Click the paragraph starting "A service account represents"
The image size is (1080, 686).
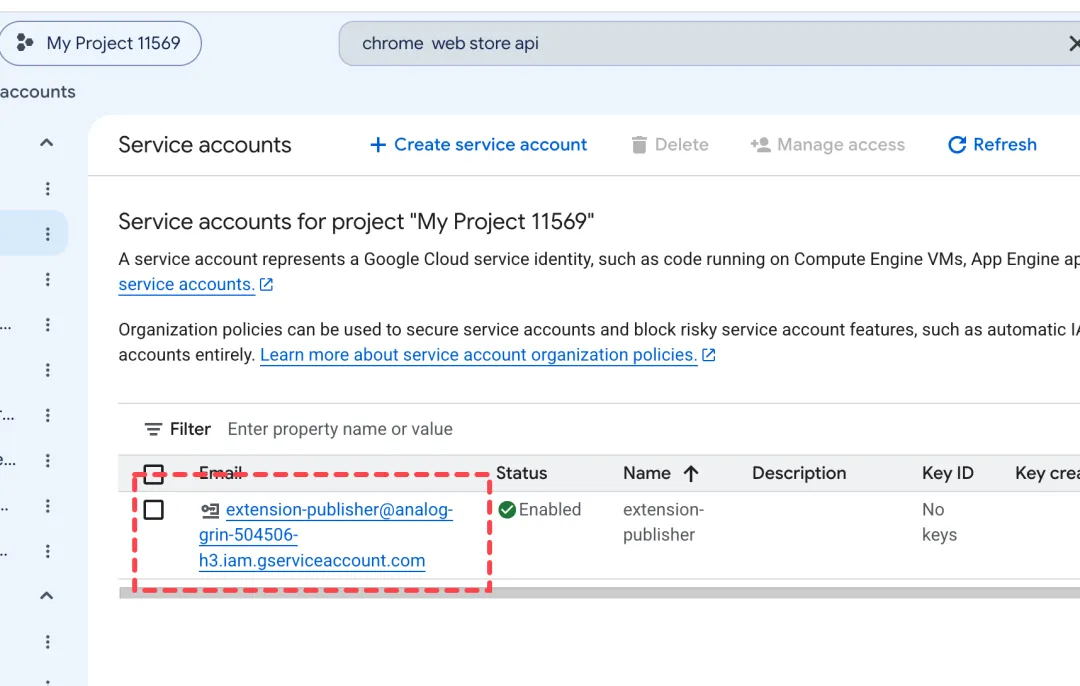pyautogui.click(x=599, y=271)
